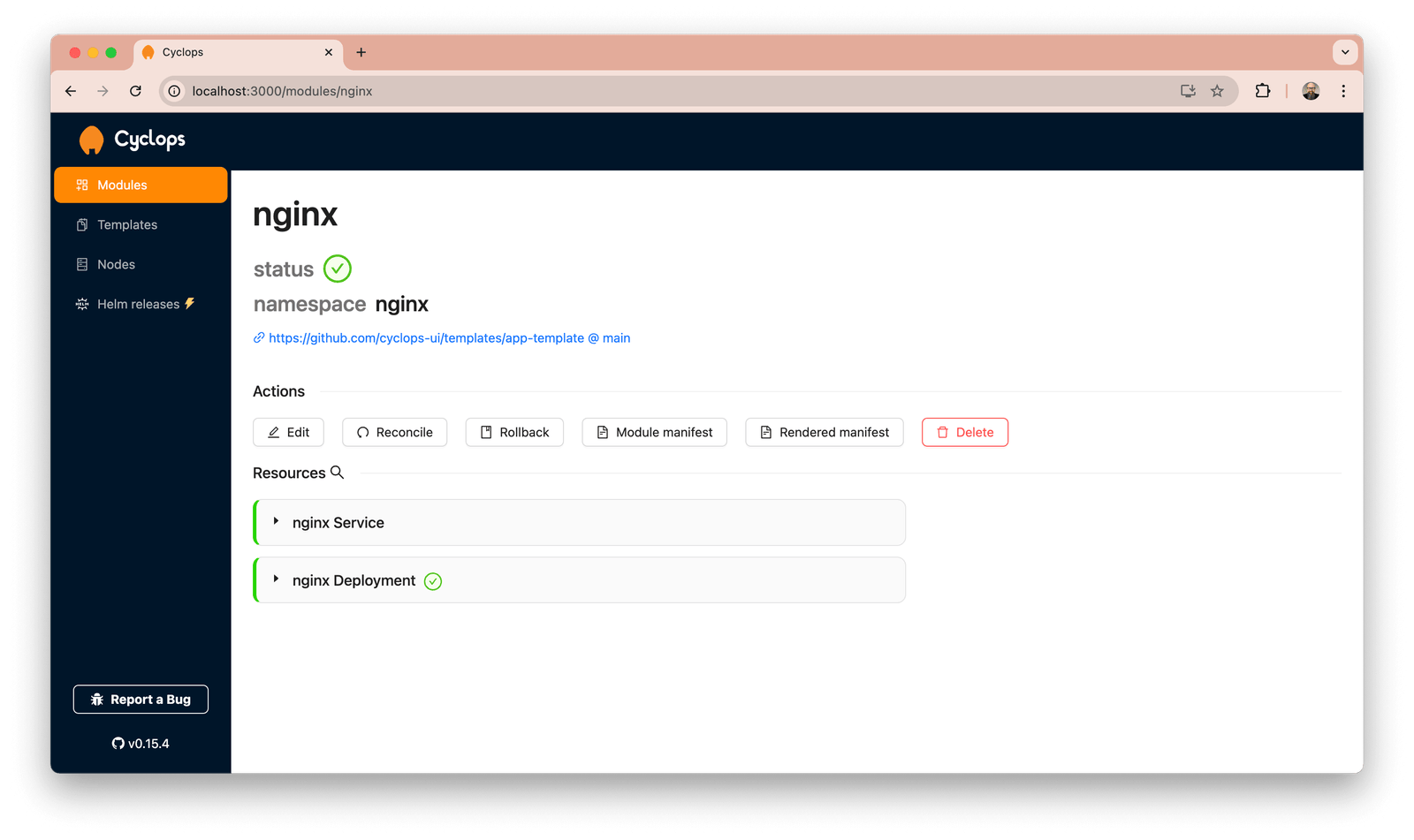Click the lightning bolt beside Helm releases
The width and height of the screenshot is (1414, 840).
pyautogui.click(x=190, y=303)
